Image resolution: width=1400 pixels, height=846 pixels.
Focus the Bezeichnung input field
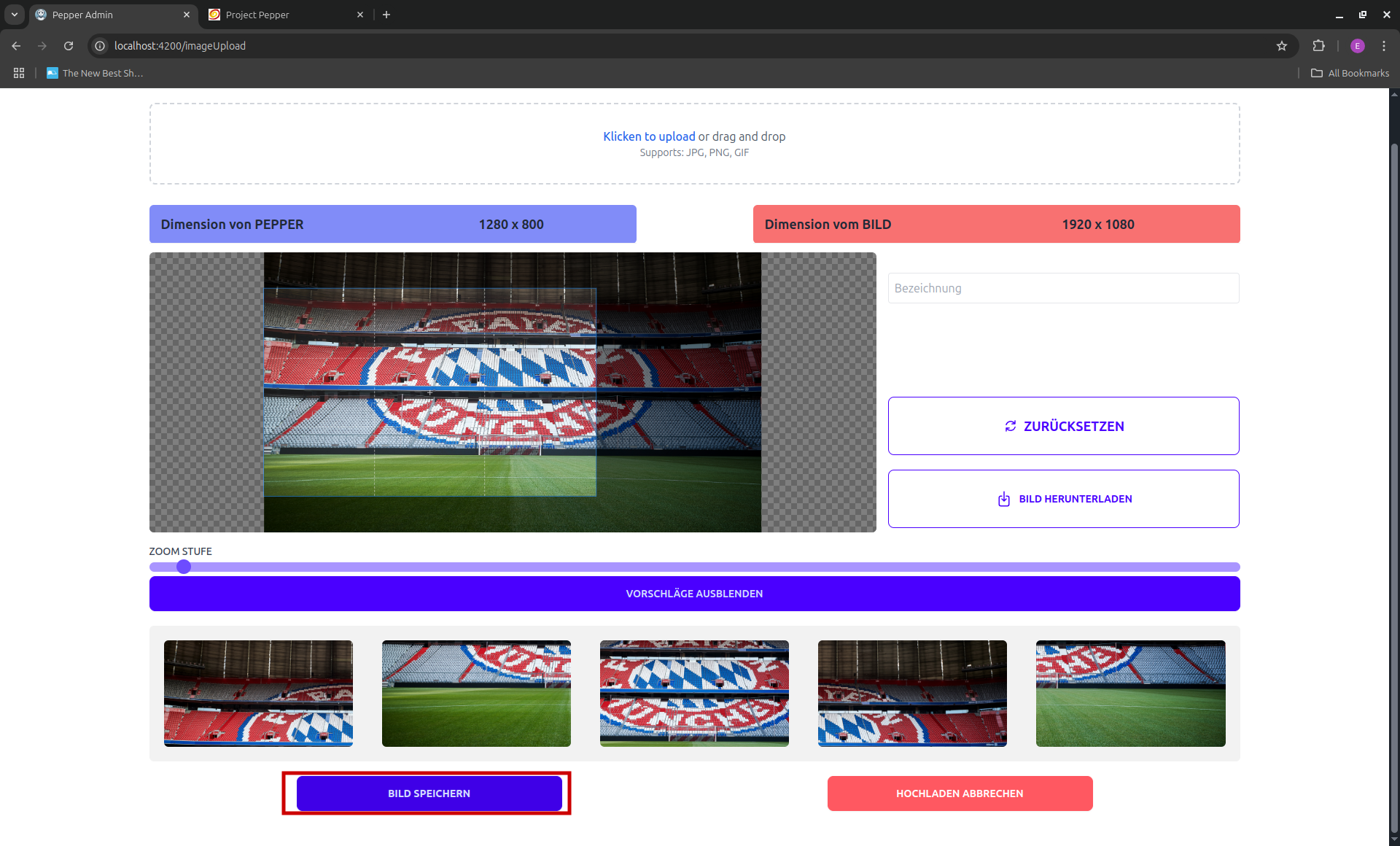point(1063,288)
